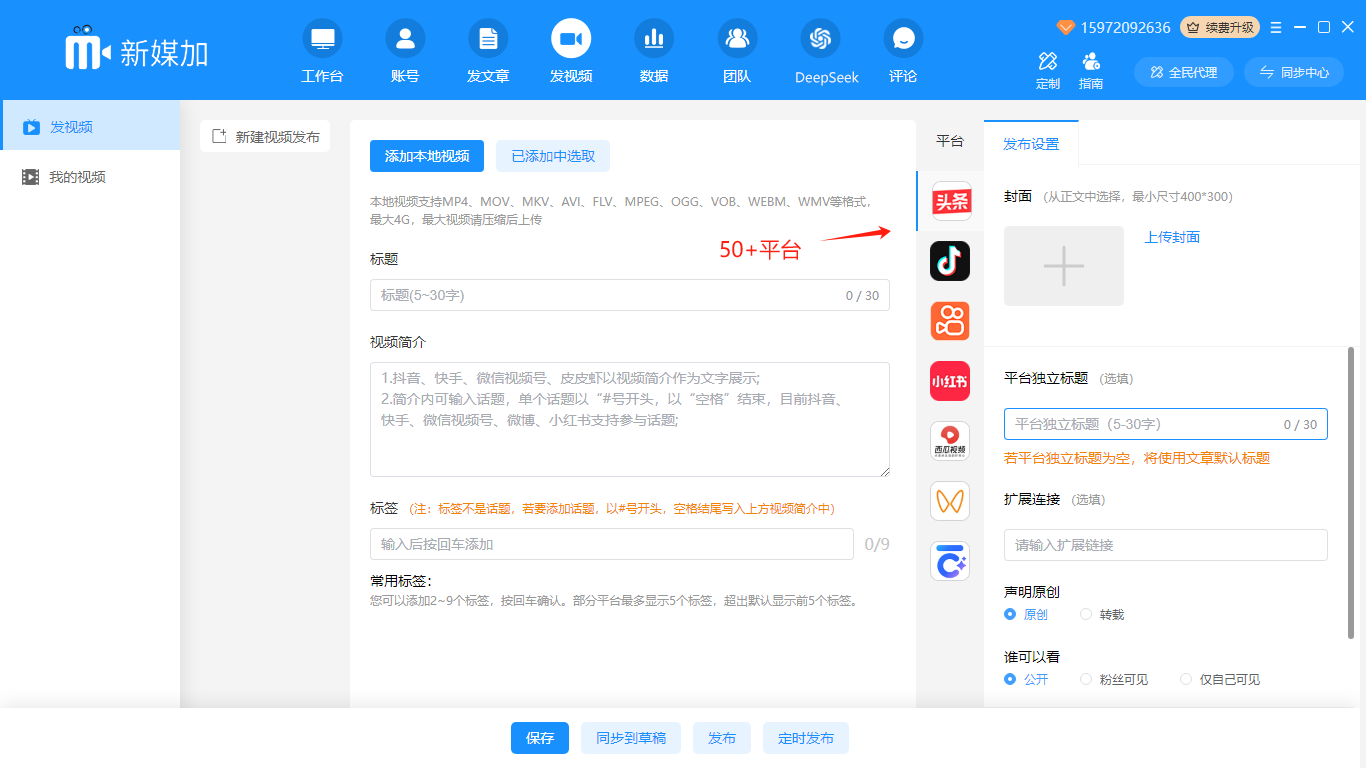Viewport: 1366px width, 768px height.
Task: Switch to the 发布设置 tab
Action: pos(1031,143)
